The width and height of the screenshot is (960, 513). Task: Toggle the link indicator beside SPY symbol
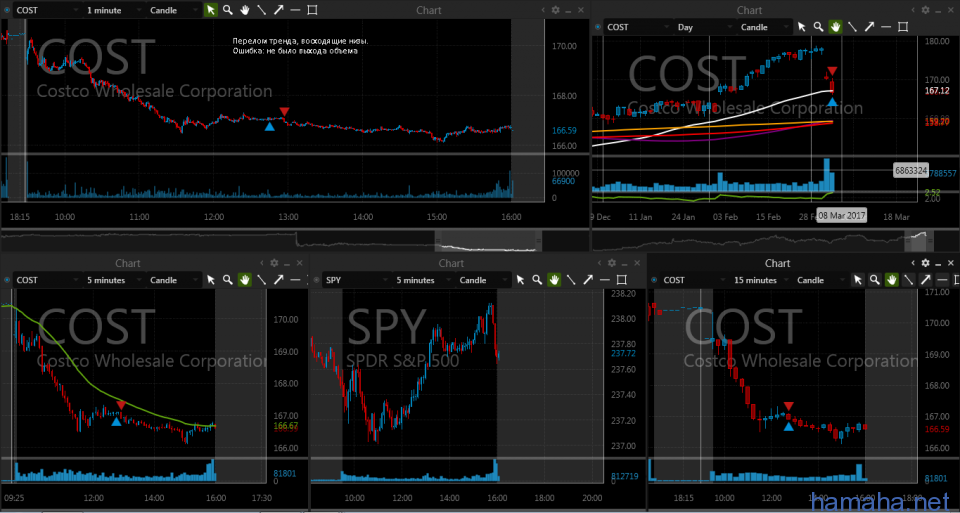[x=315, y=280]
